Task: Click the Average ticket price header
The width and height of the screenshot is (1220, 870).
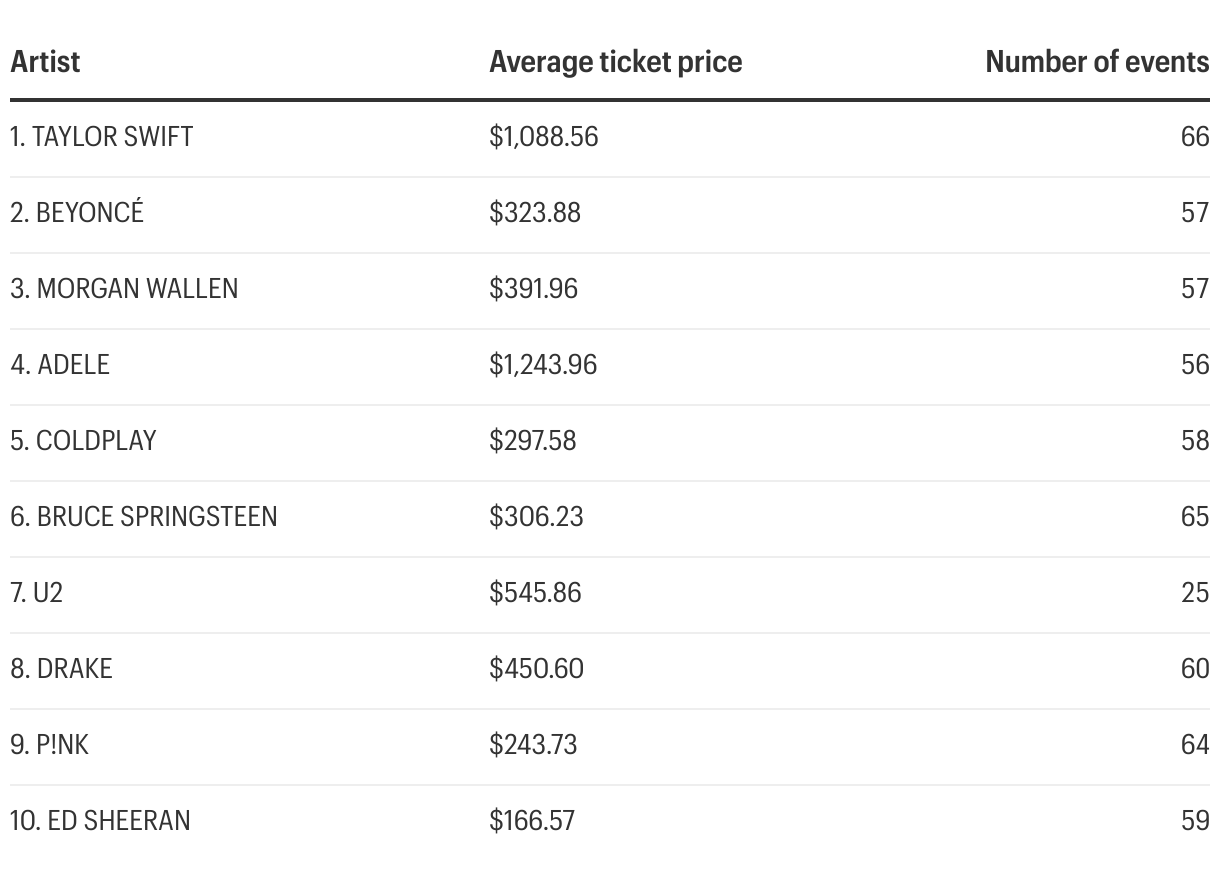Action: click(x=616, y=62)
